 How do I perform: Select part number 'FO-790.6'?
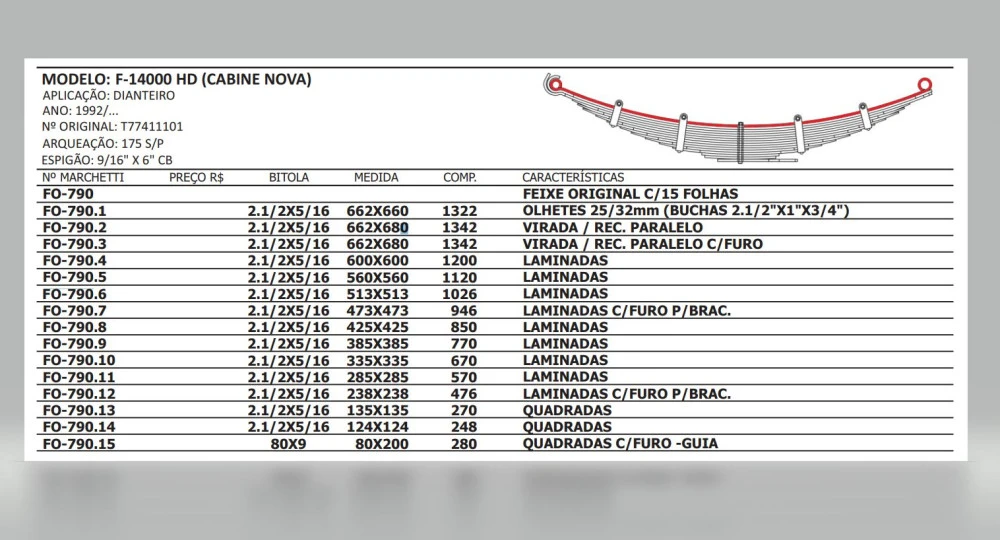(75, 294)
